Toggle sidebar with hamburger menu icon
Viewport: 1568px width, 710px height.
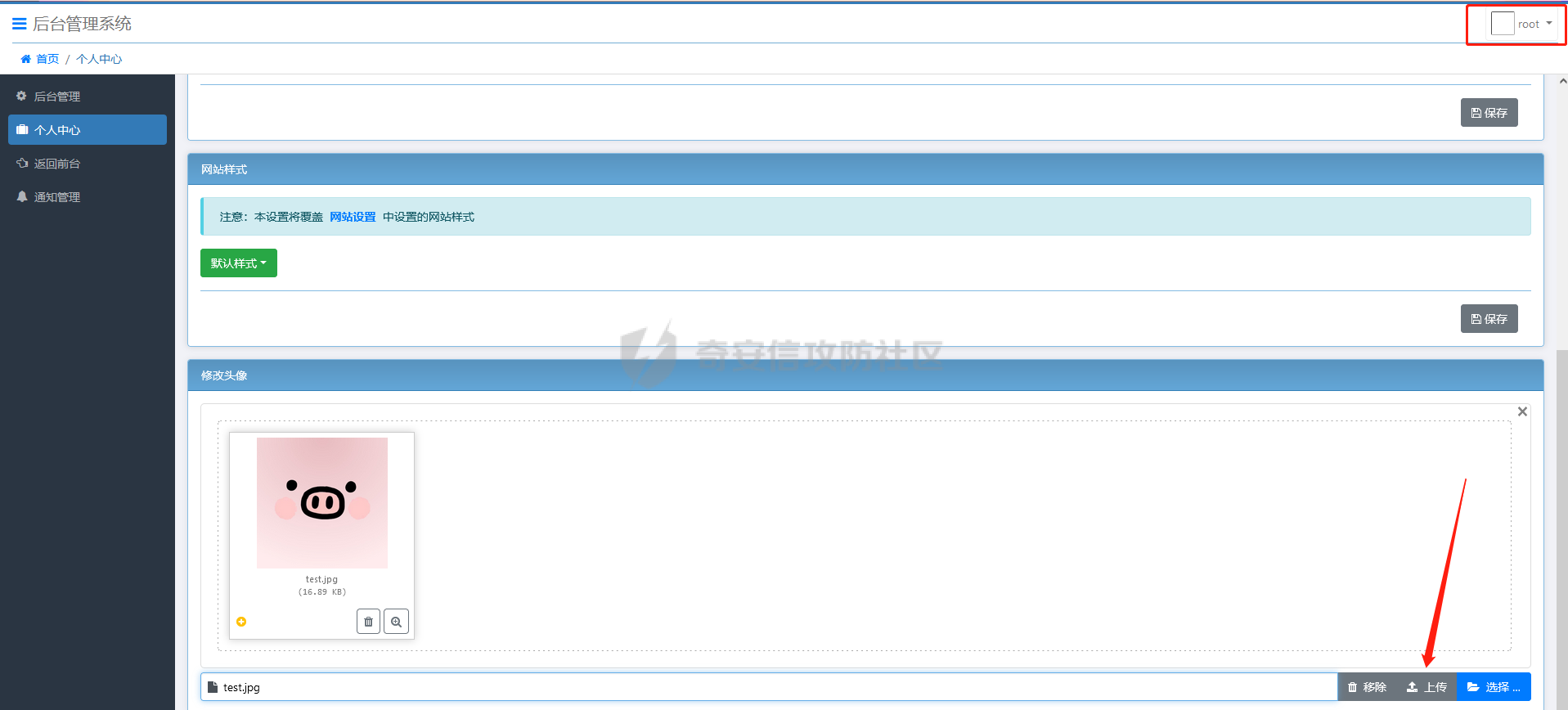pyautogui.click(x=19, y=24)
